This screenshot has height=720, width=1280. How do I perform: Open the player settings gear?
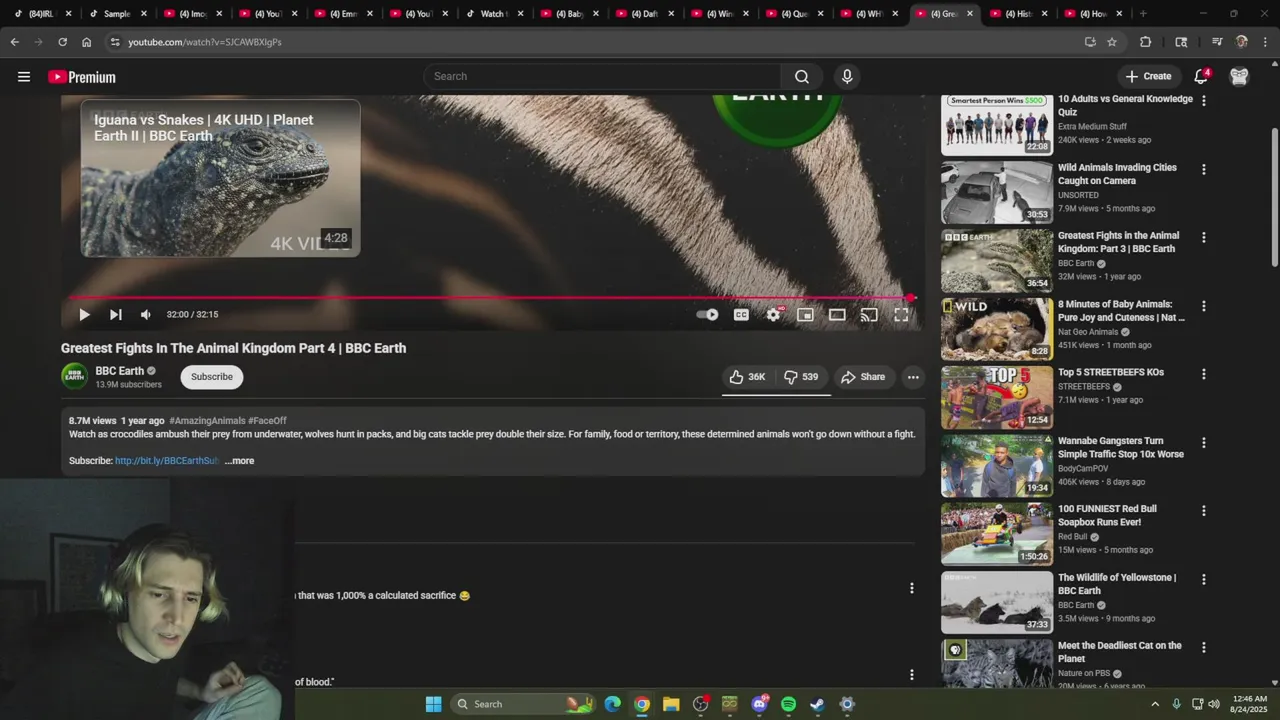[x=773, y=314]
